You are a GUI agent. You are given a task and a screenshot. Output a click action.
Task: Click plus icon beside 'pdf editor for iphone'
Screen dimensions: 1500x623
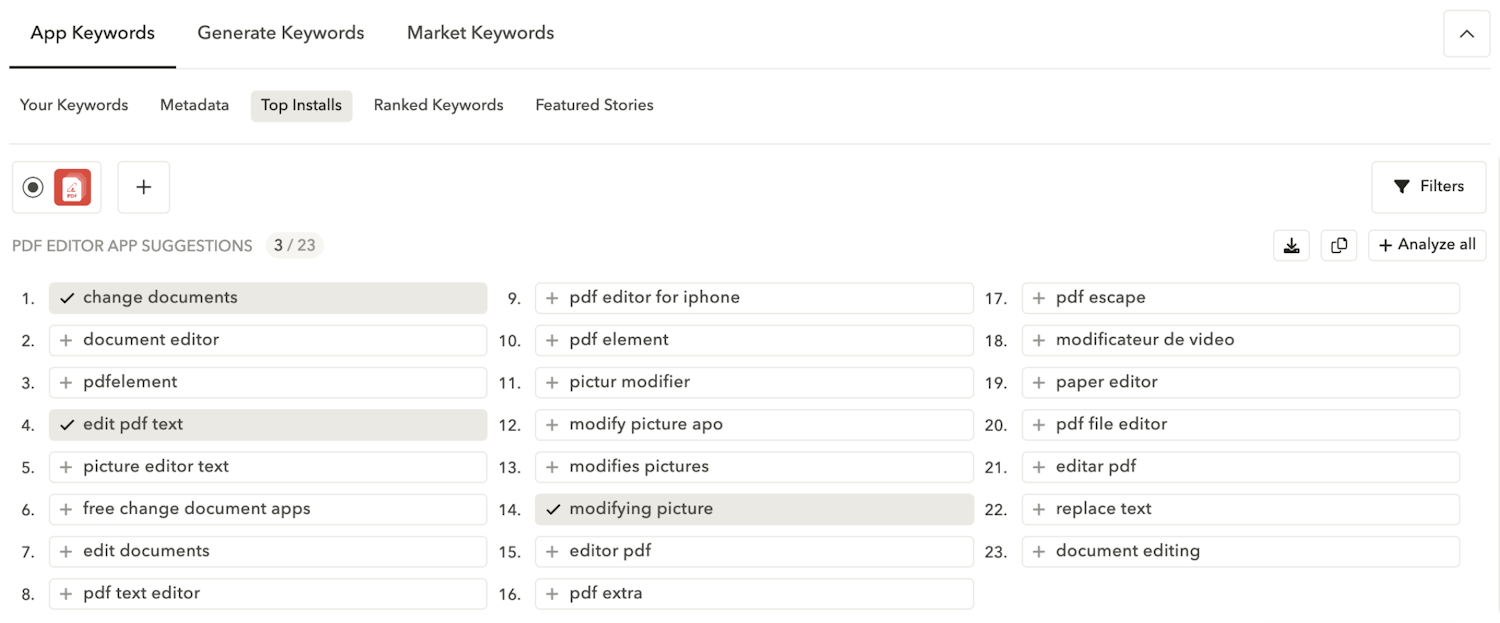click(552, 298)
